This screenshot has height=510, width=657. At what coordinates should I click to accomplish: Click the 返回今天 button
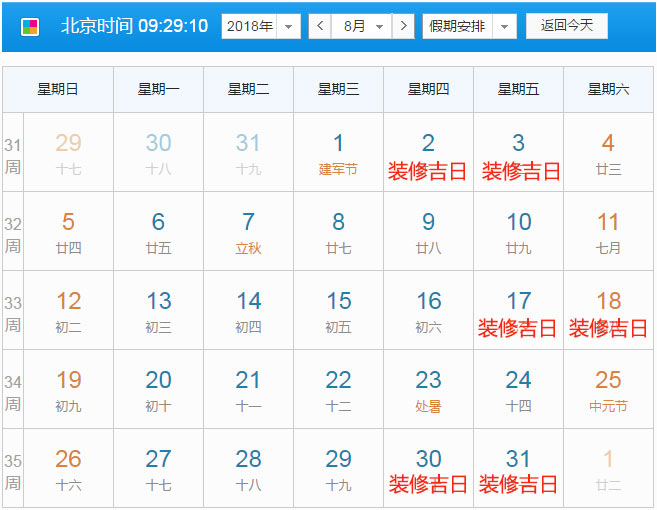pos(566,26)
